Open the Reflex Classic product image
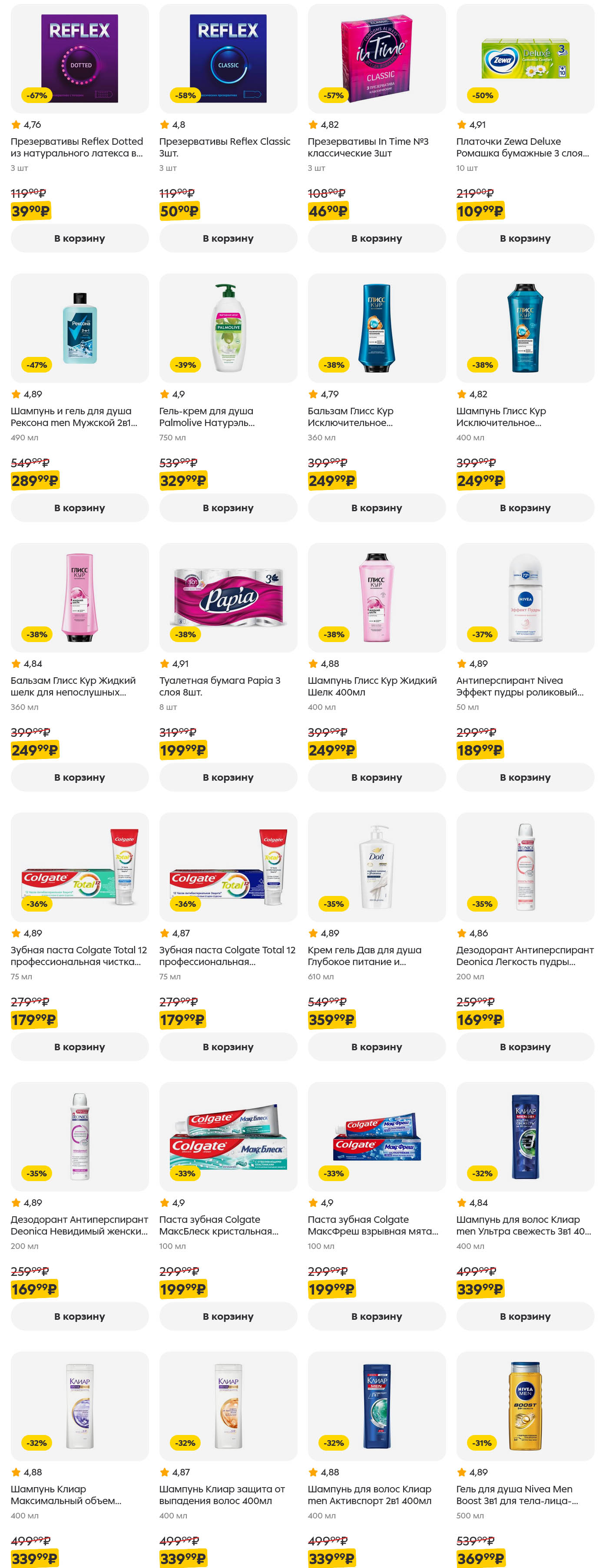 (228, 58)
